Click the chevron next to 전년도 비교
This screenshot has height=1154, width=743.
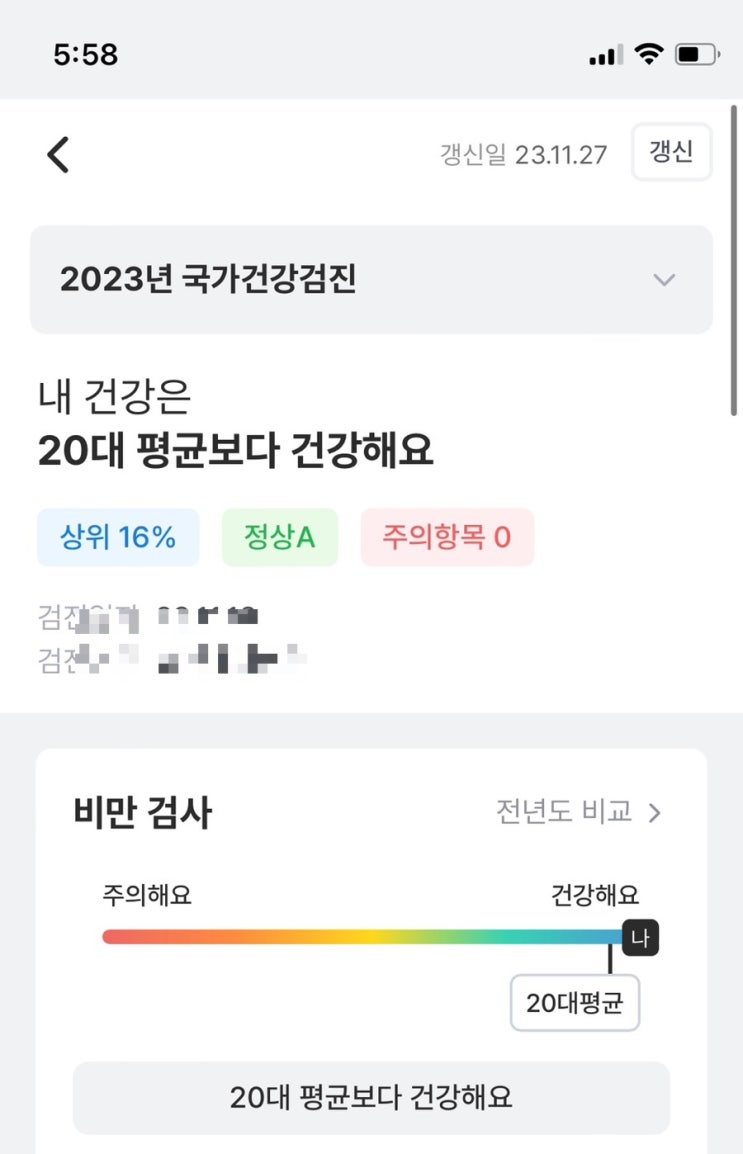tap(655, 813)
